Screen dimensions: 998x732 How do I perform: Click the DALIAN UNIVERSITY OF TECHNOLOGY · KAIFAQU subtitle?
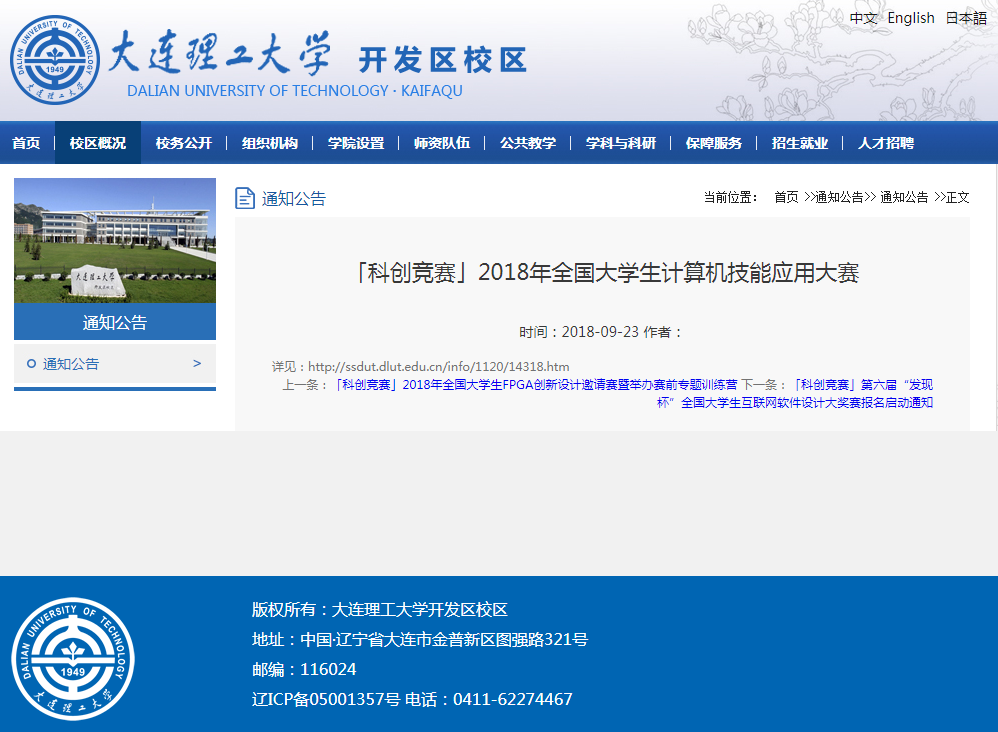(295, 91)
